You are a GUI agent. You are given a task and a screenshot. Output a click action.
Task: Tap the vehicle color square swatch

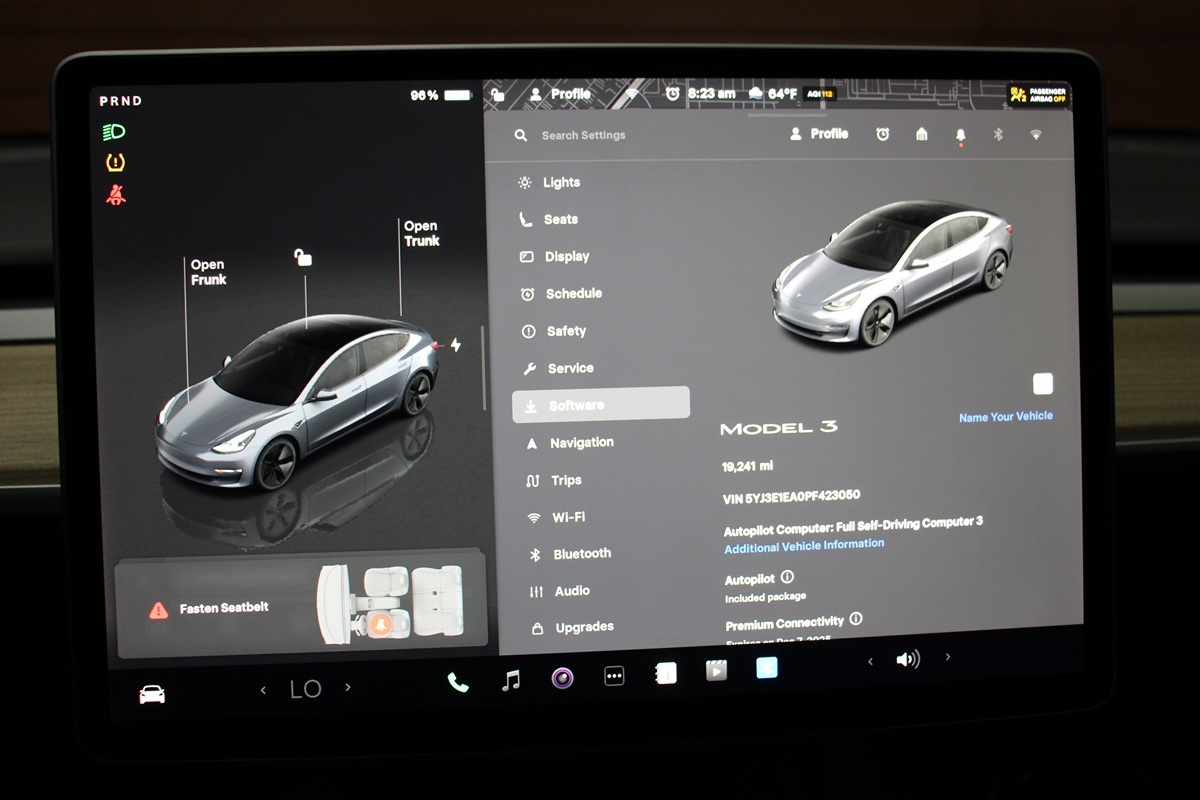click(x=1042, y=384)
